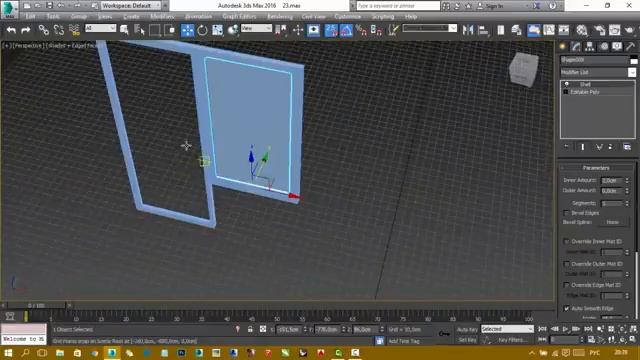Click the Mirror tool icon
This screenshot has height=360, width=640.
point(468,30)
